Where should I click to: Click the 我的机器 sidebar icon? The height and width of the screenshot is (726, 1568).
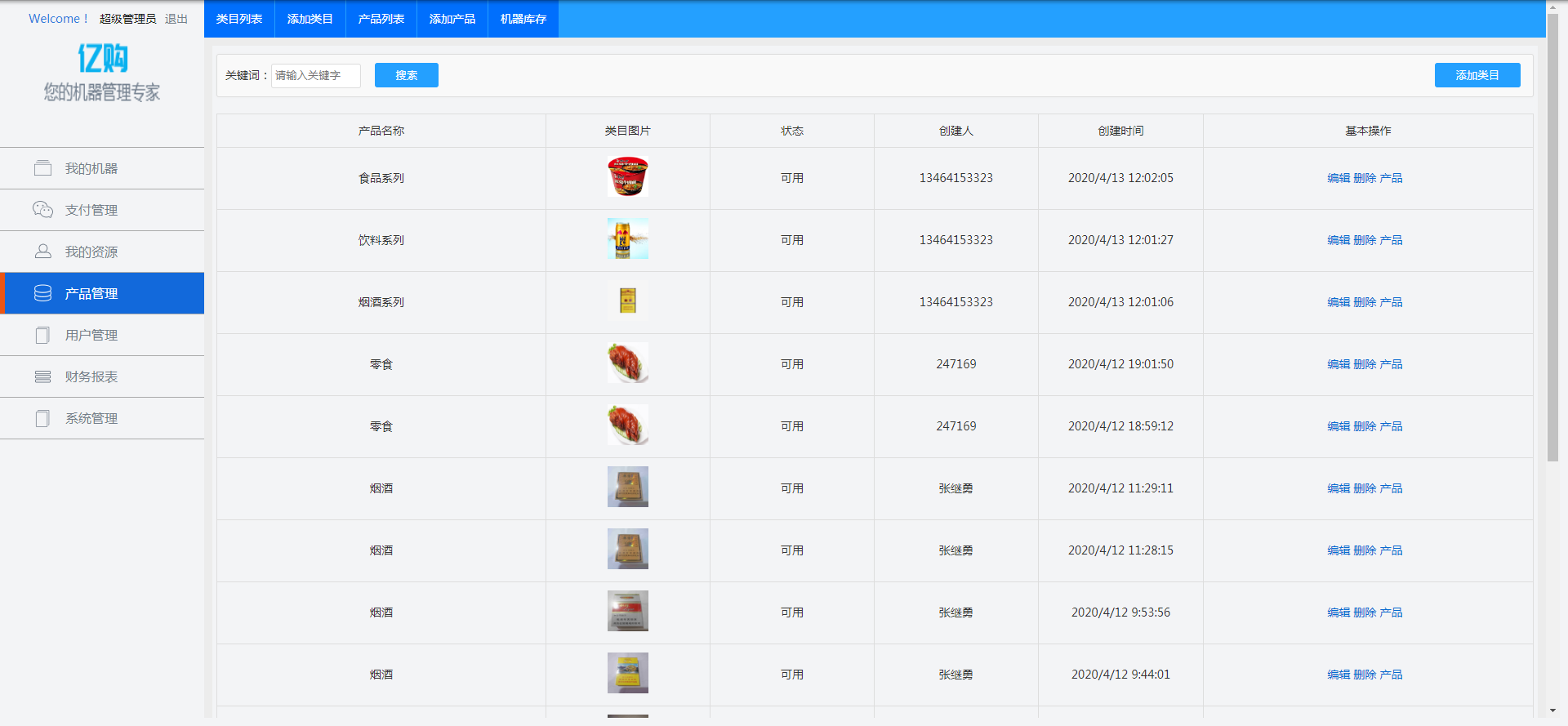[42, 168]
